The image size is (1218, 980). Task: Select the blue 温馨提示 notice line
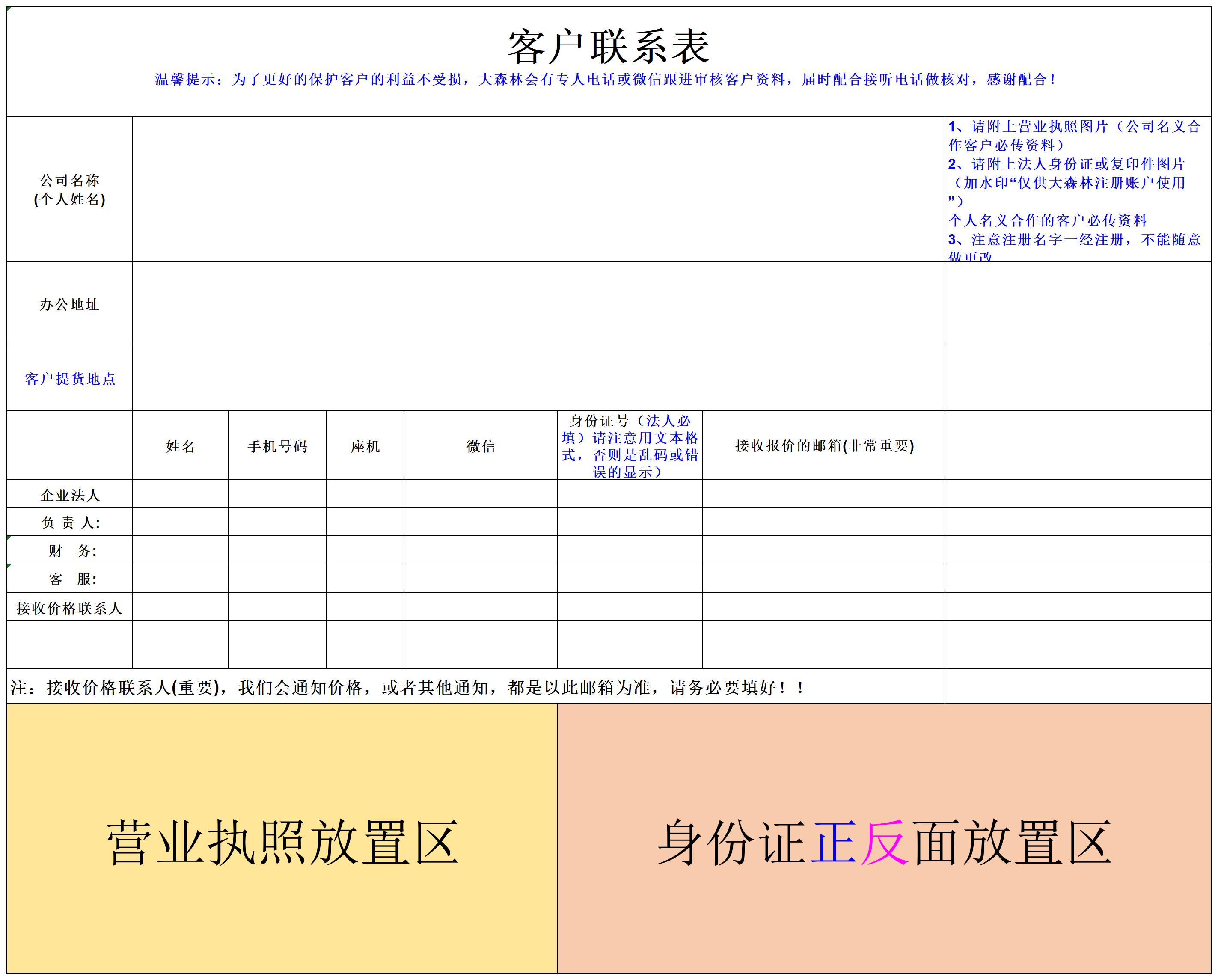[x=605, y=80]
